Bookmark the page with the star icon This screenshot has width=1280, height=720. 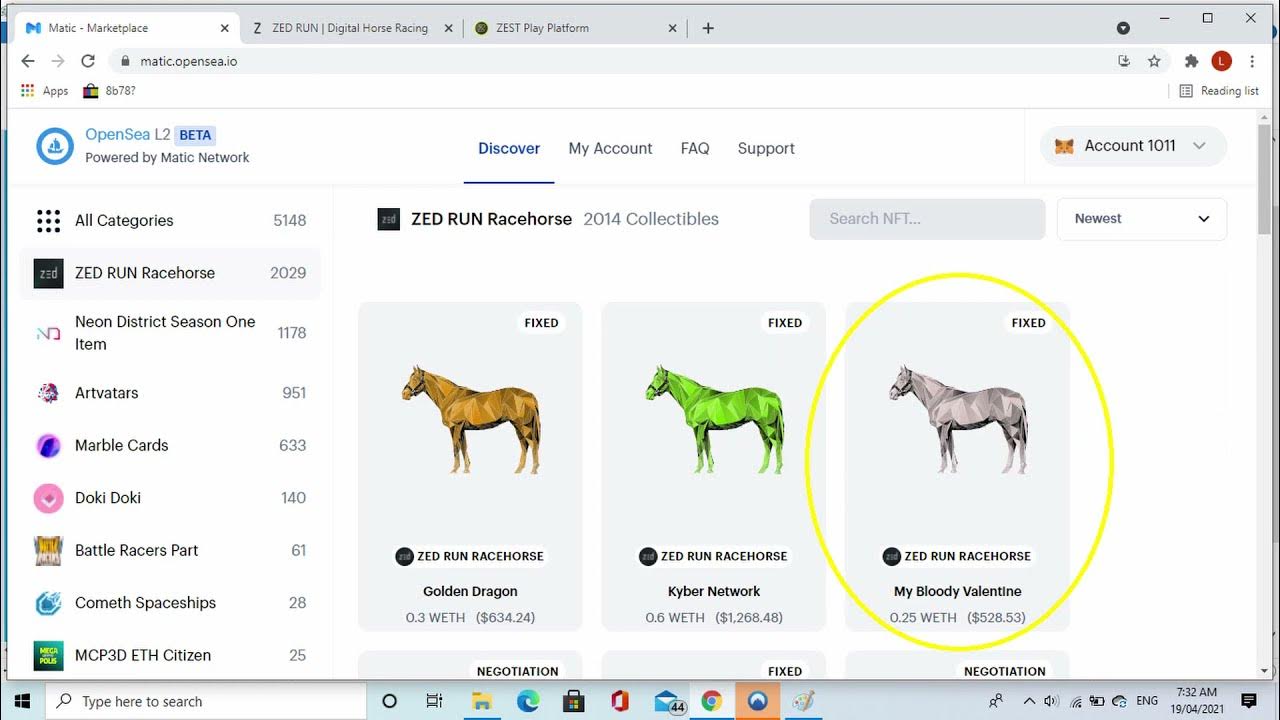[1154, 61]
